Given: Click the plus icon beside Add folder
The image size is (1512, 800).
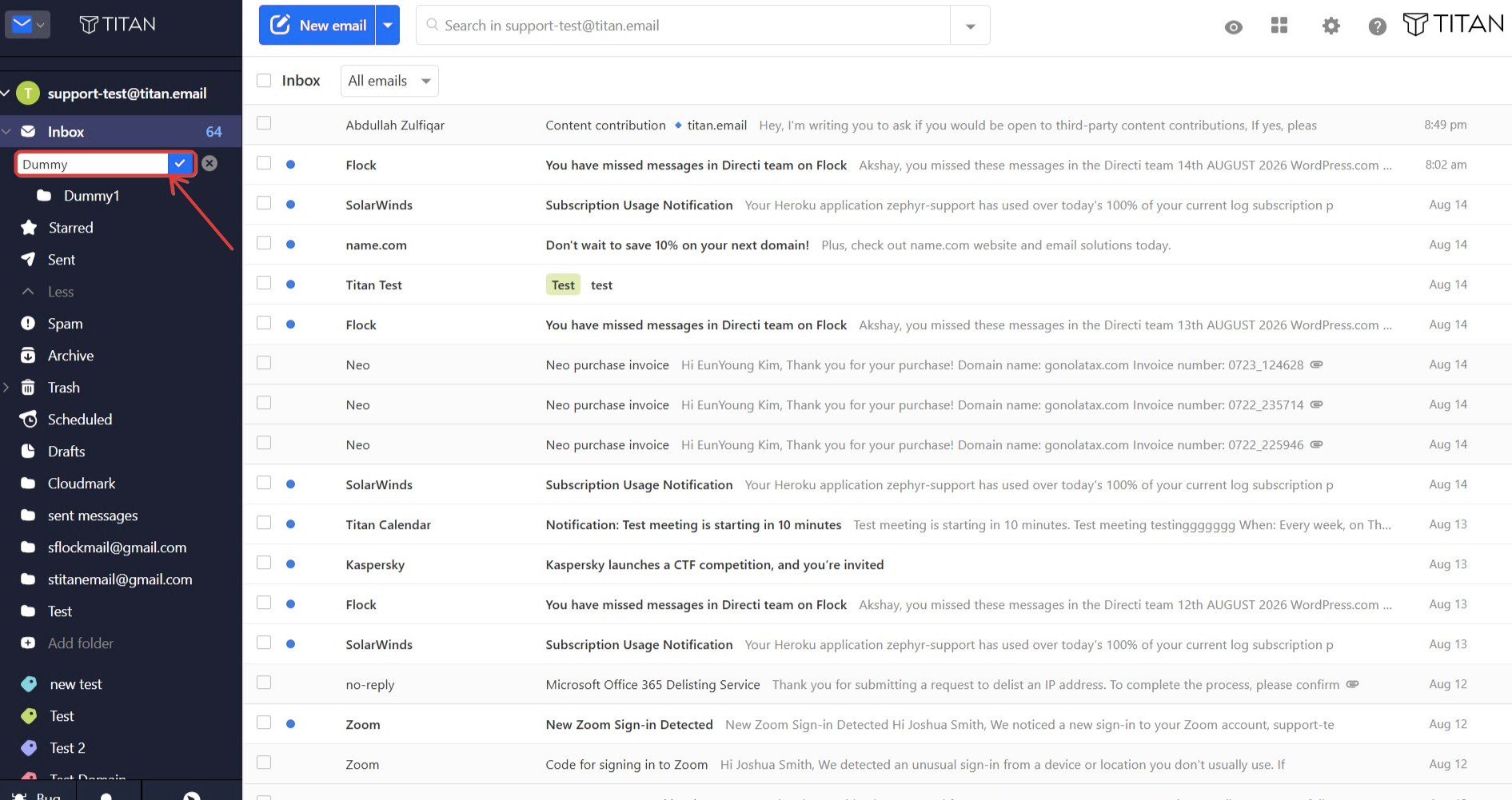Looking at the screenshot, I should (28, 643).
